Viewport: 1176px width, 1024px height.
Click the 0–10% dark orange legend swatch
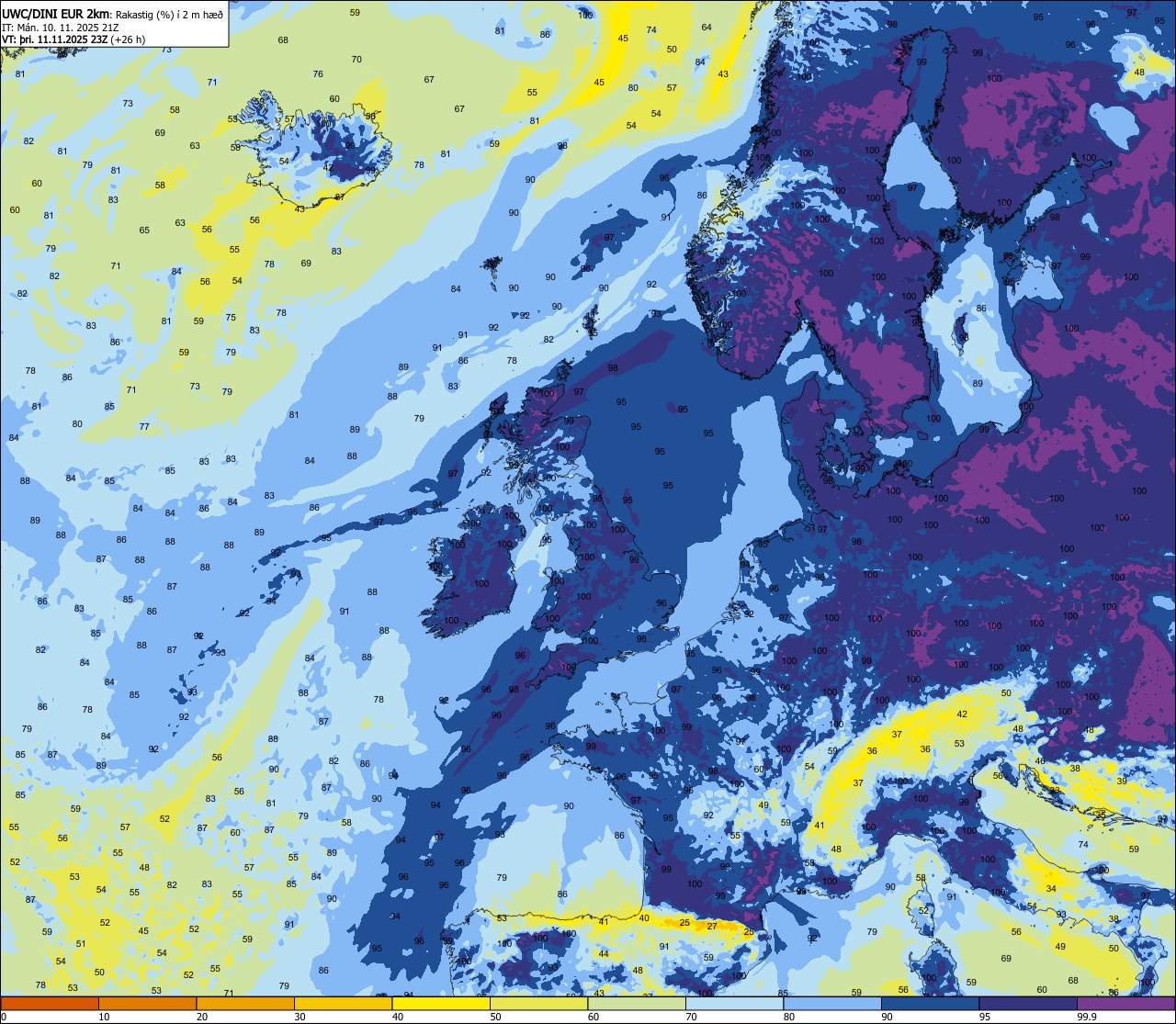tap(50, 1004)
